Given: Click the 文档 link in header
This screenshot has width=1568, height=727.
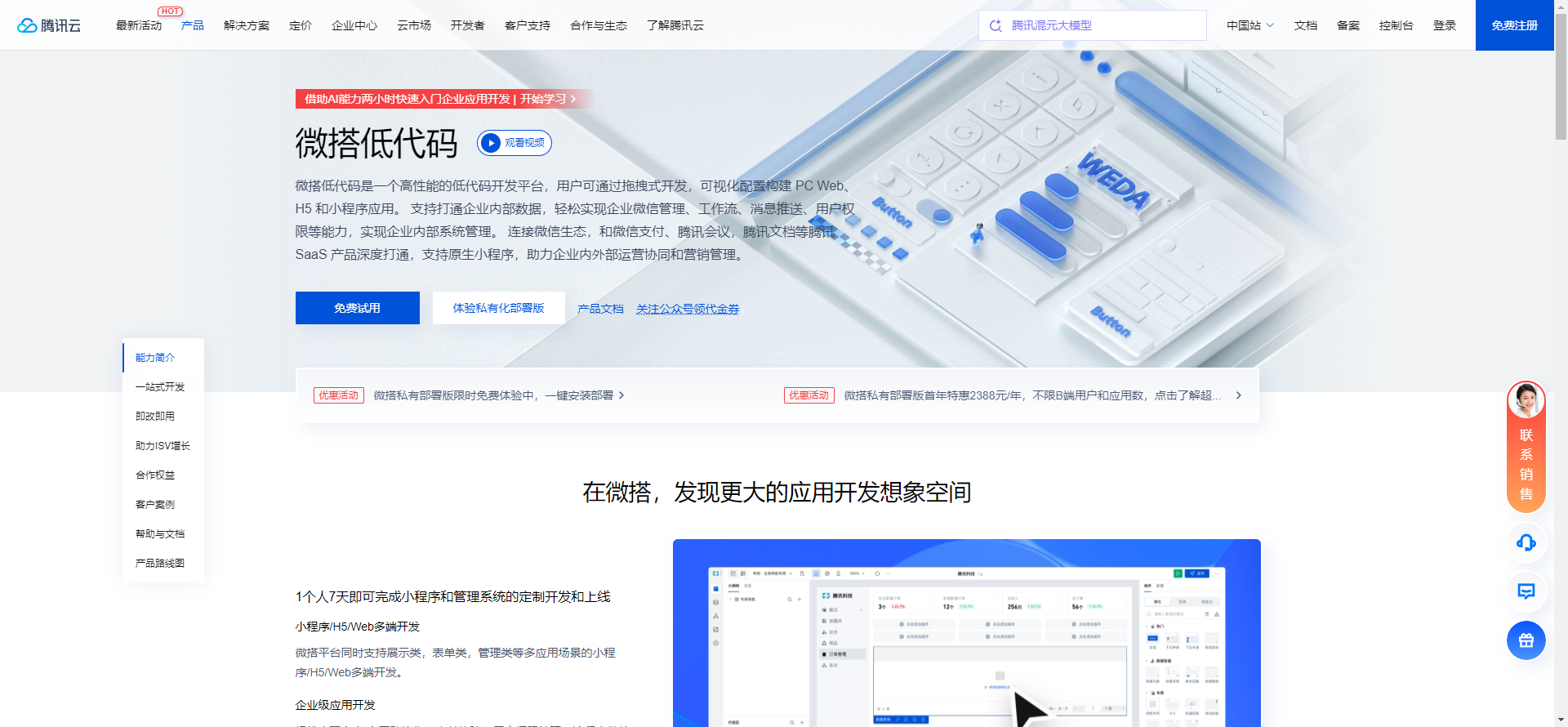Looking at the screenshot, I should (1306, 25).
